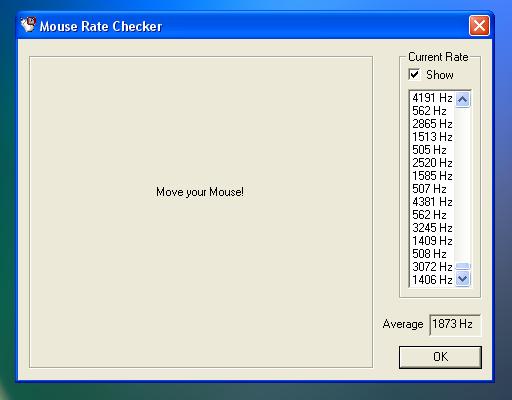Screen dimensions: 512x400
Task: Select the 1513 Hz list entry
Action: 432,137
